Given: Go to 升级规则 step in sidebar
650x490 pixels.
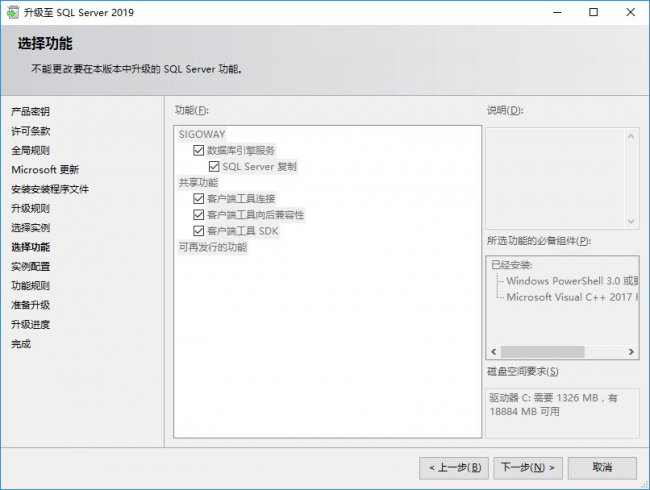Looking at the screenshot, I should pyautogui.click(x=30, y=208).
